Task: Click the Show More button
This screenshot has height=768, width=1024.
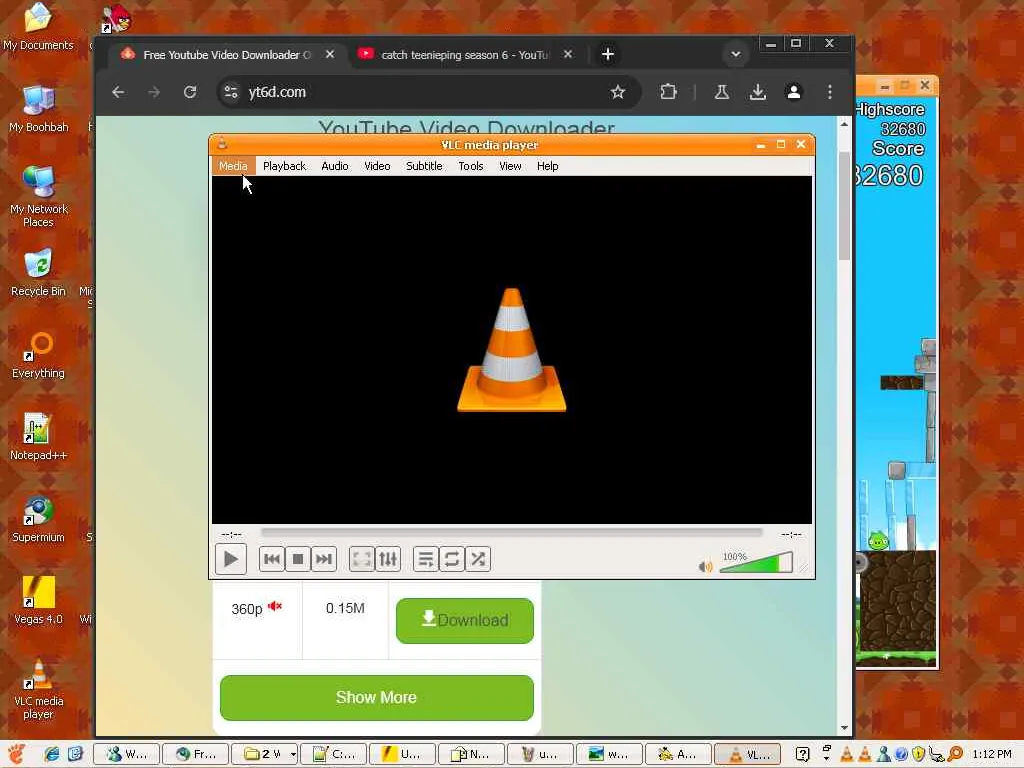Action: [x=377, y=697]
